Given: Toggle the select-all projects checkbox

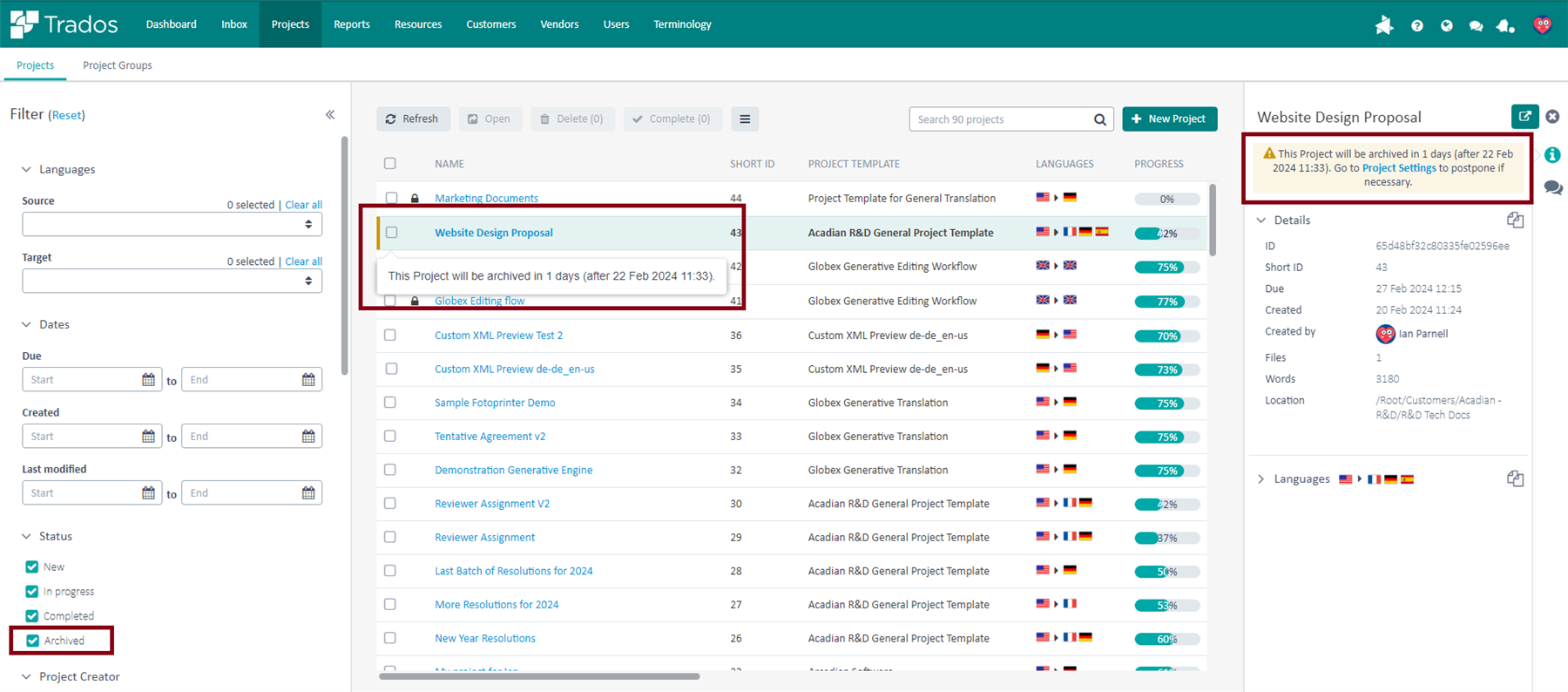Looking at the screenshot, I should point(390,163).
